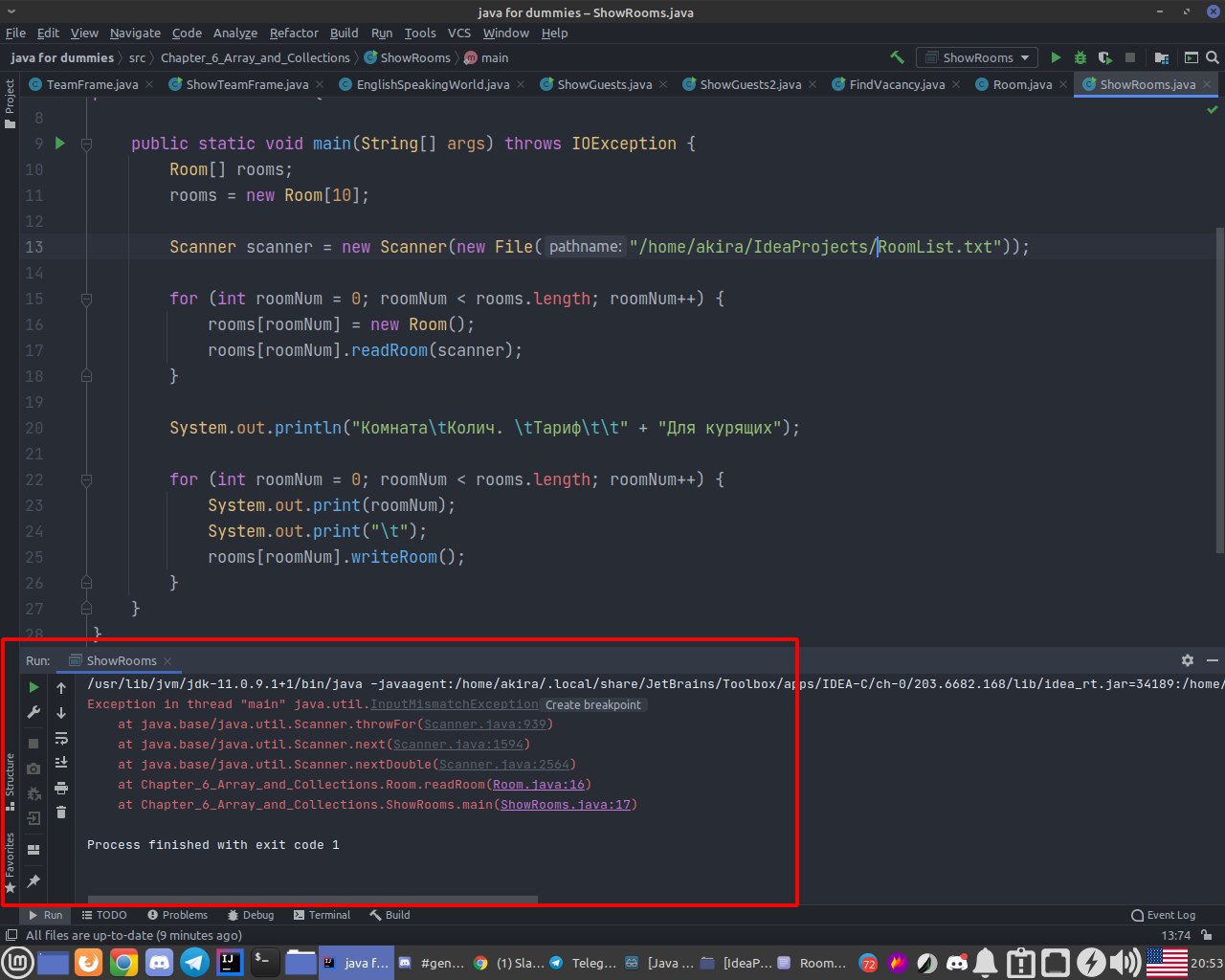This screenshot has width=1225, height=980.
Task: Hide the Run tool window with the minus icon
Action: click(1213, 660)
